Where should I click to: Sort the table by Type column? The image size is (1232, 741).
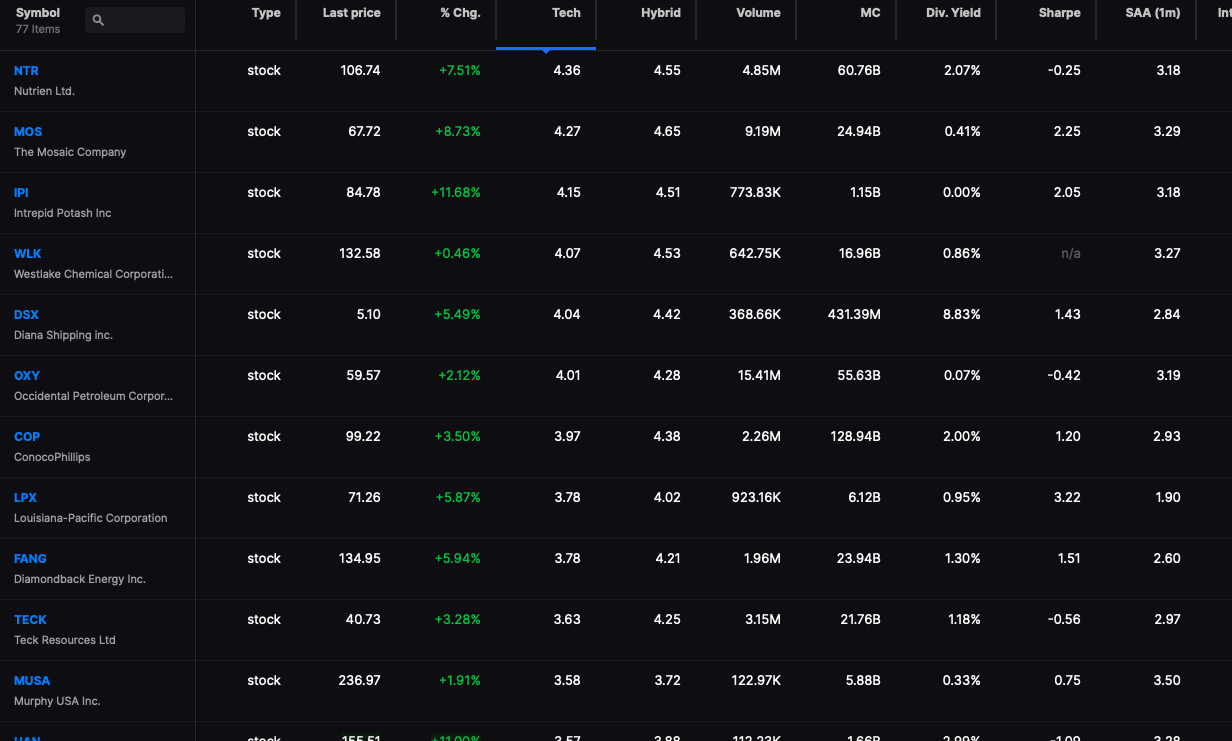[x=266, y=13]
